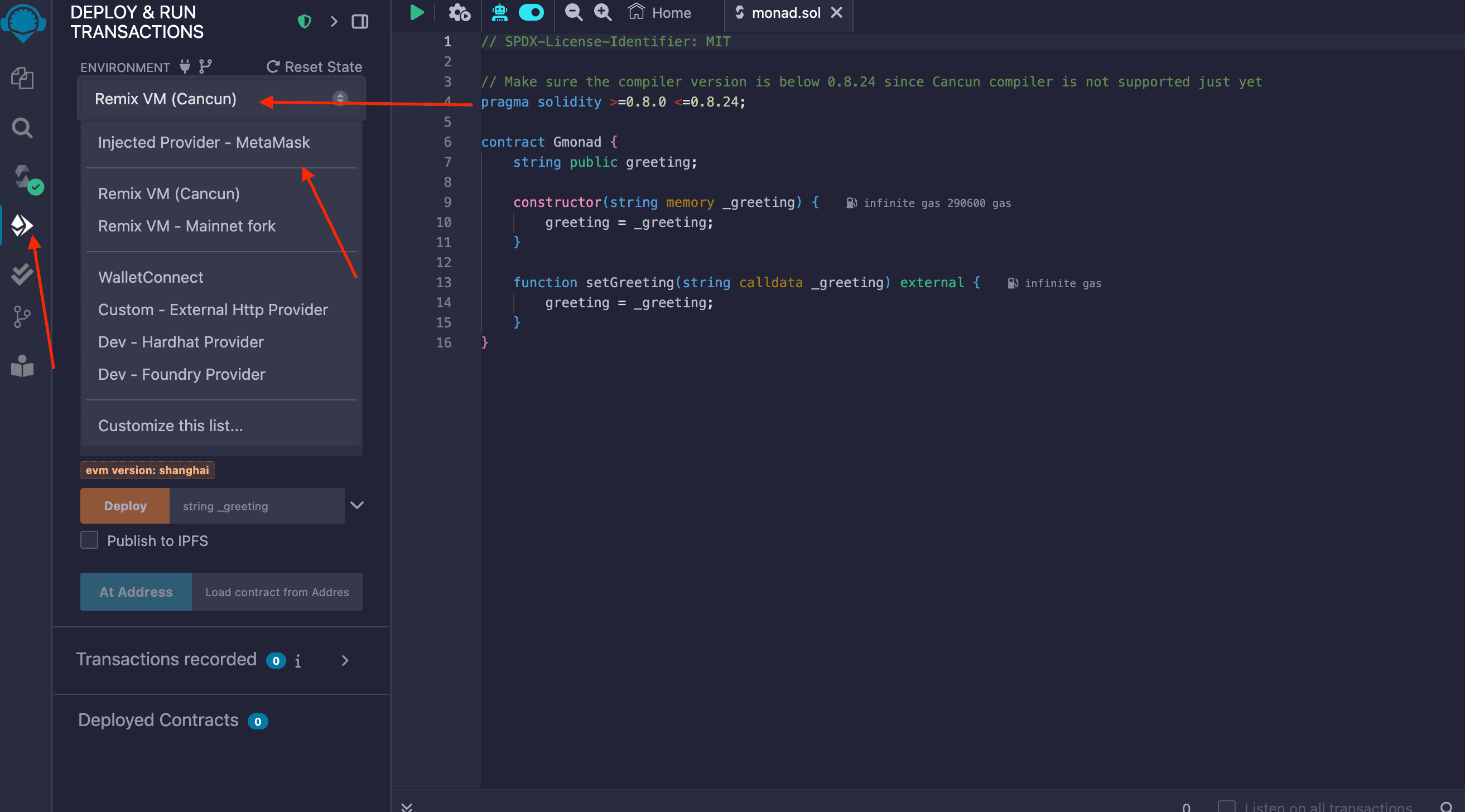This screenshot has height=812, width=1465.
Task: Click the Transactions recorded count badge
Action: (x=276, y=661)
